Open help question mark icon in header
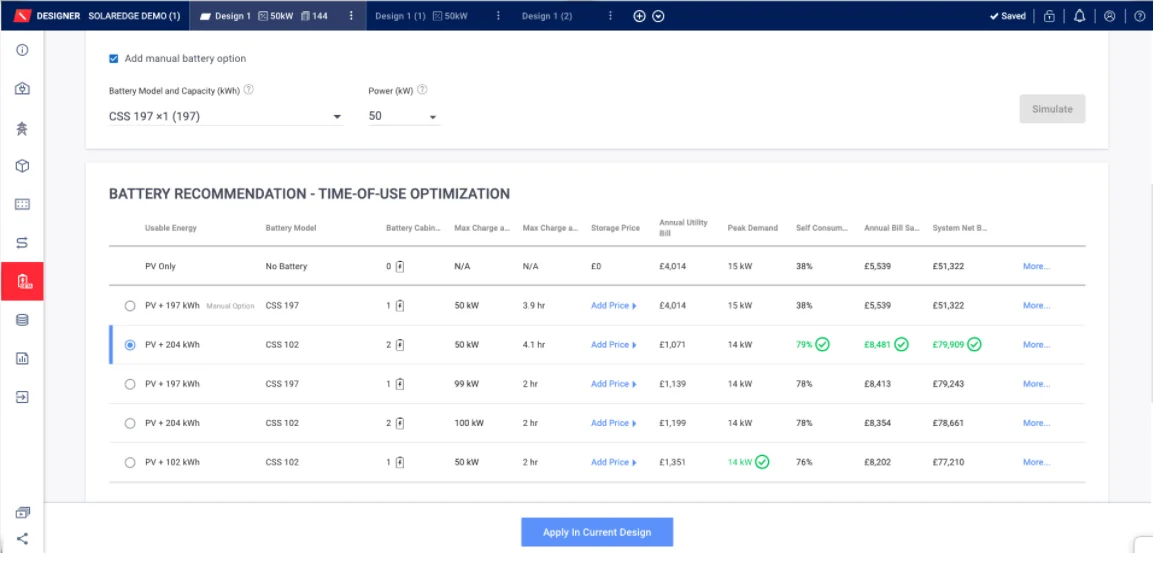Viewport: 1163px width, 567px height. (x=1140, y=16)
